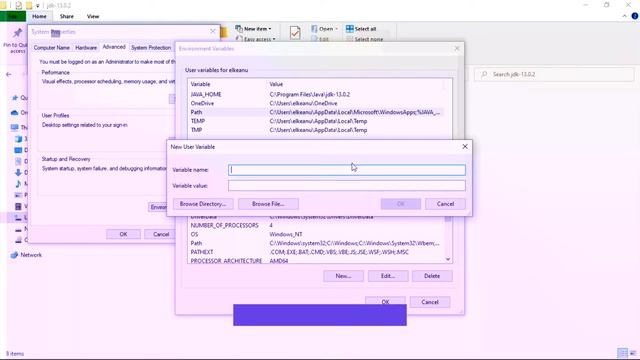
Task: Close the System Properties window
Action: pyautogui.click(x=213, y=31)
